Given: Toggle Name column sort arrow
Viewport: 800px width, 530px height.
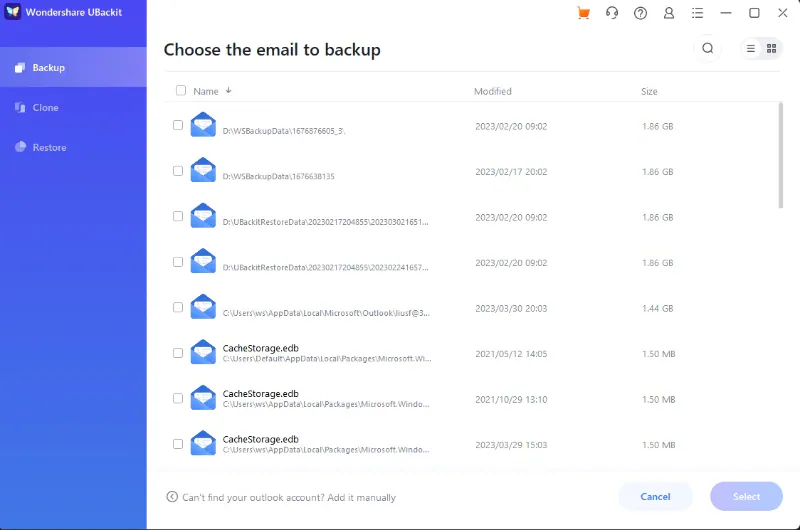Looking at the screenshot, I should click(x=229, y=90).
